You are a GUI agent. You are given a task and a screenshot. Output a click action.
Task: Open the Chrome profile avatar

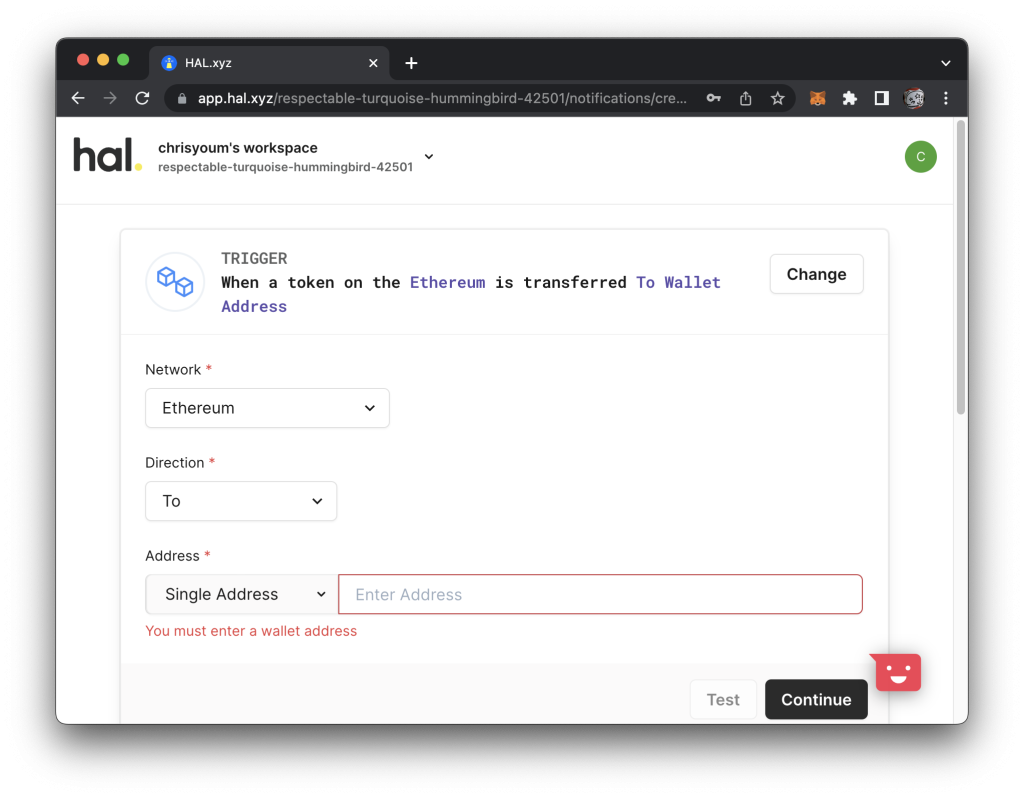pos(914,99)
